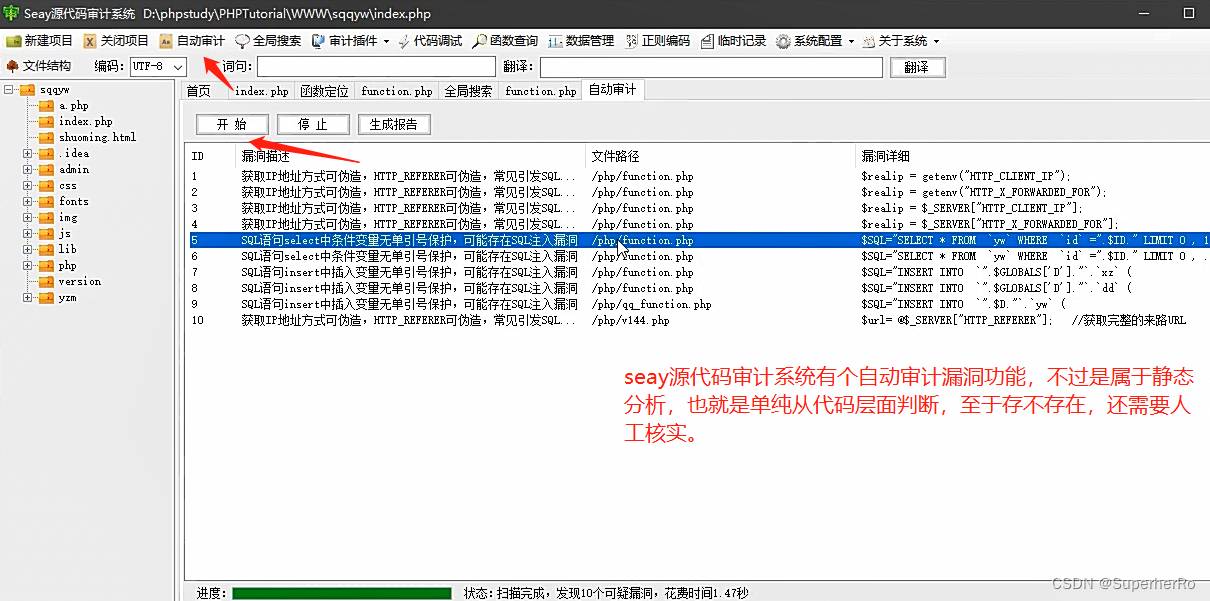The height and width of the screenshot is (601, 1210).
Task: Switch to the index.php tab
Action: point(261,91)
